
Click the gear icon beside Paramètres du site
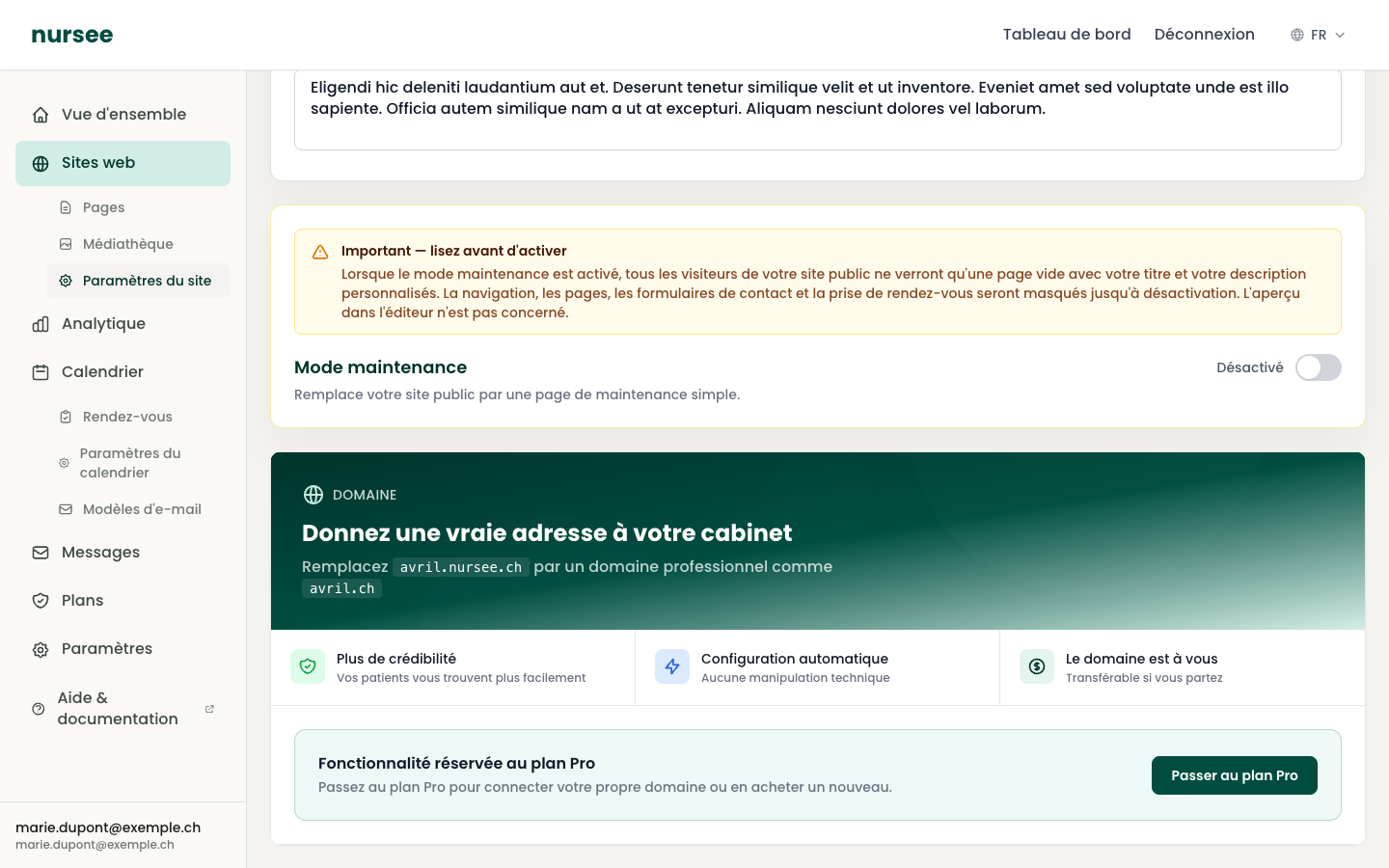(66, 281)
